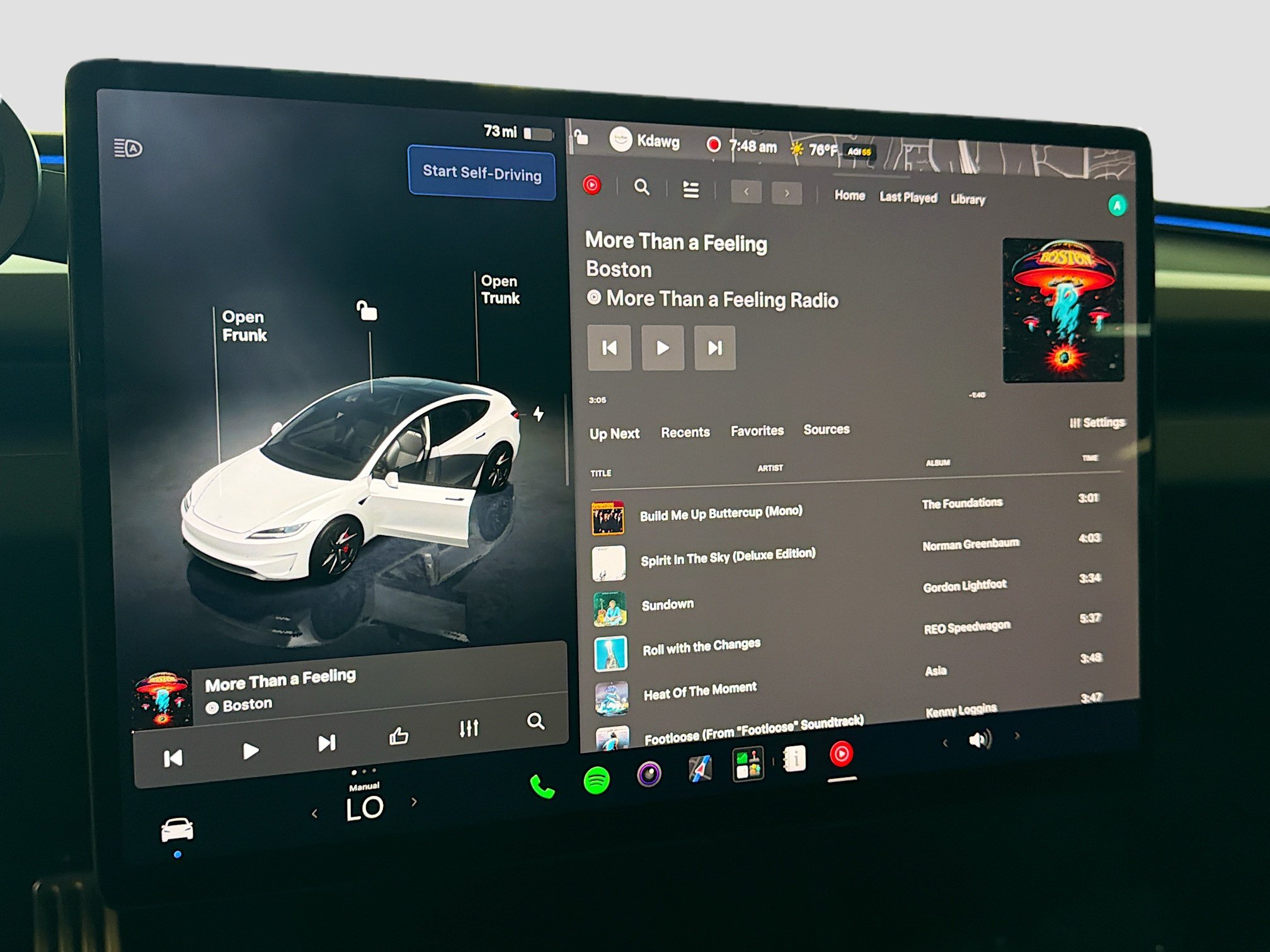The height and width of the screenshot is (952, 1270).
Task: Skip to next track in the main player
Action: point(715,348)
